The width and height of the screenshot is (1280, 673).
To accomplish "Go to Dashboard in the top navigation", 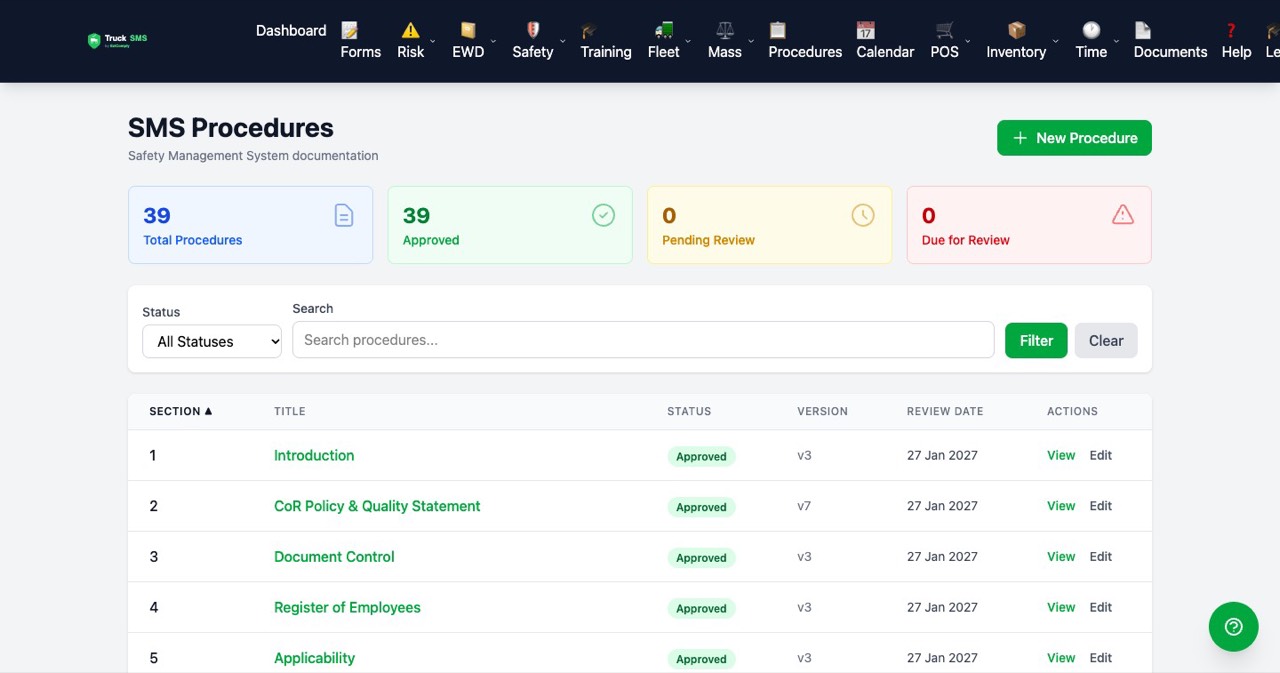I will [x=291, y=31].
